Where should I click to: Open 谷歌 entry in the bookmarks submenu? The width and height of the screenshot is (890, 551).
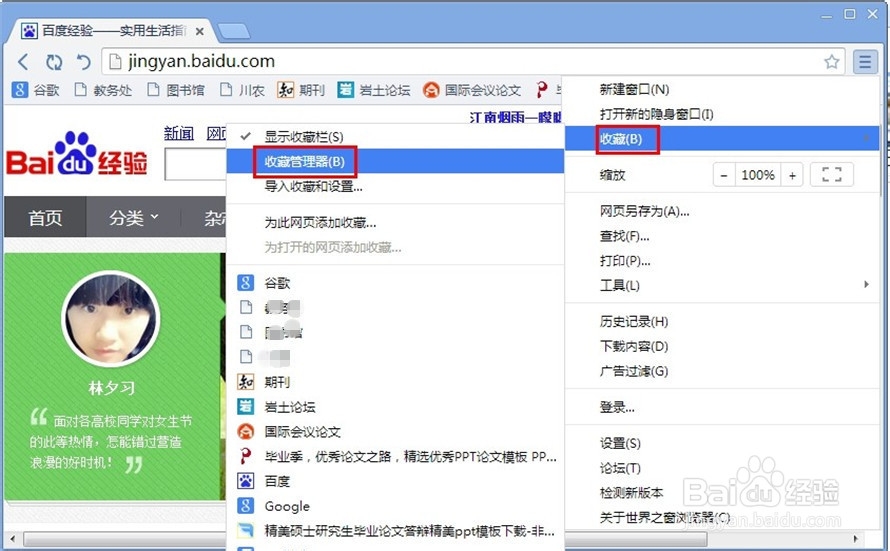tap(395, 283)
